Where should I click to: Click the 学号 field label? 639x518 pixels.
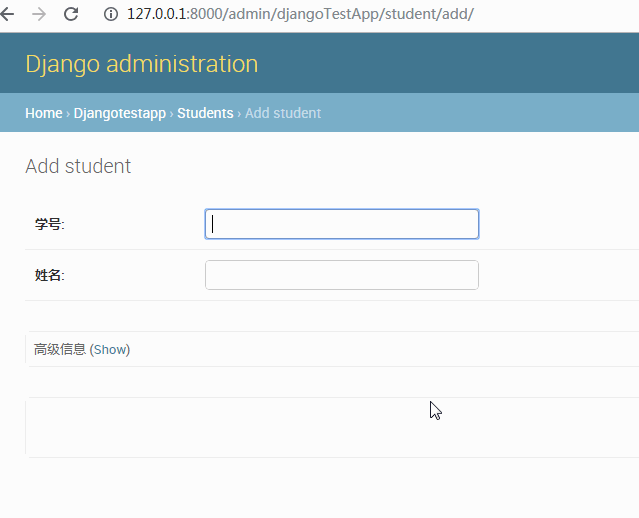pos(50,224)
